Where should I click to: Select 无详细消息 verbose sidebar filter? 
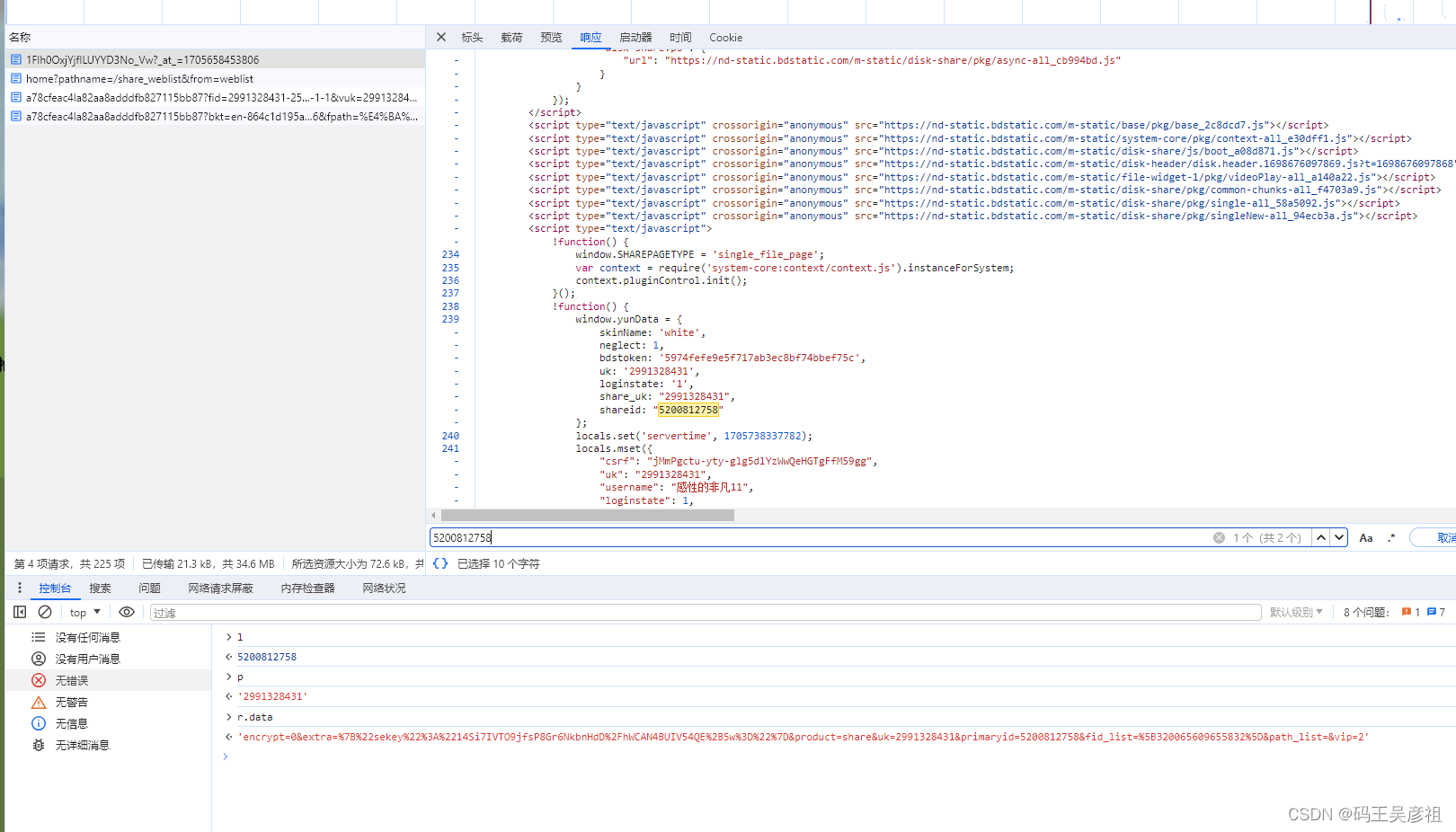108,745
